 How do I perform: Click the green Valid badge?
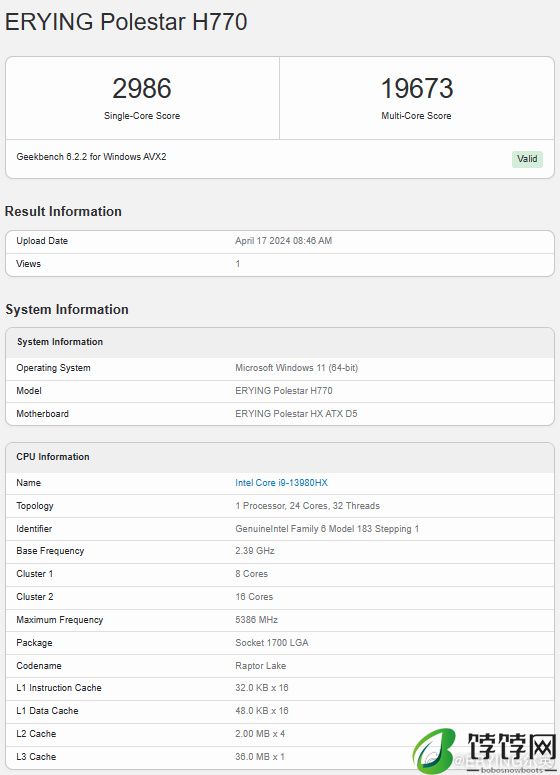coord(527,159)
